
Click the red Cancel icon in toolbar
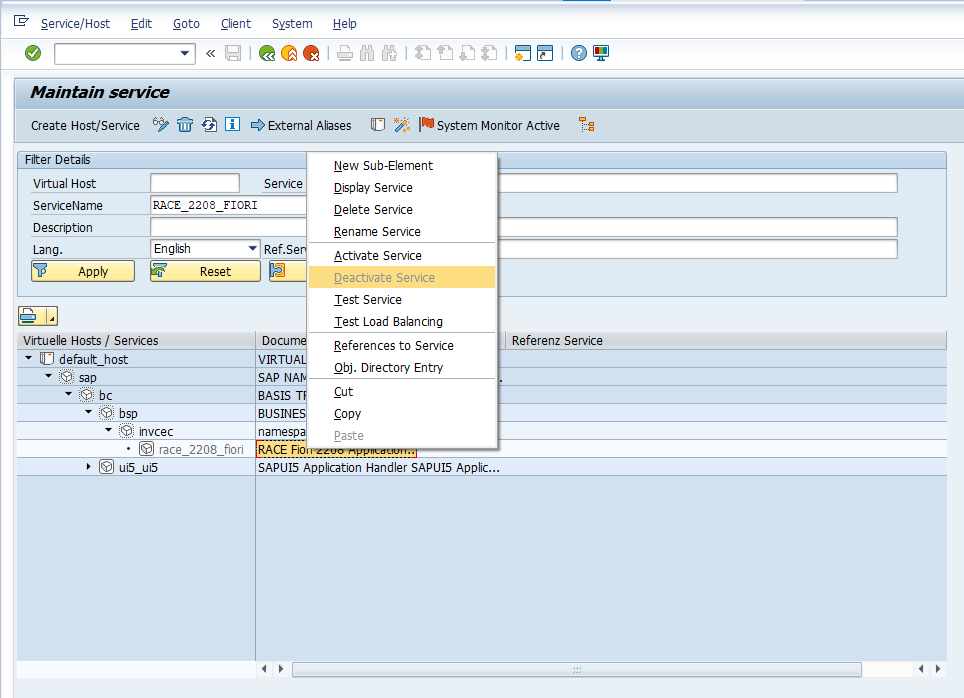coord(311,53)
